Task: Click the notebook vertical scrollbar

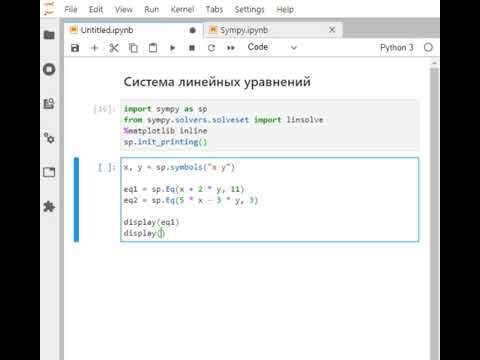Action: (434, 213)
